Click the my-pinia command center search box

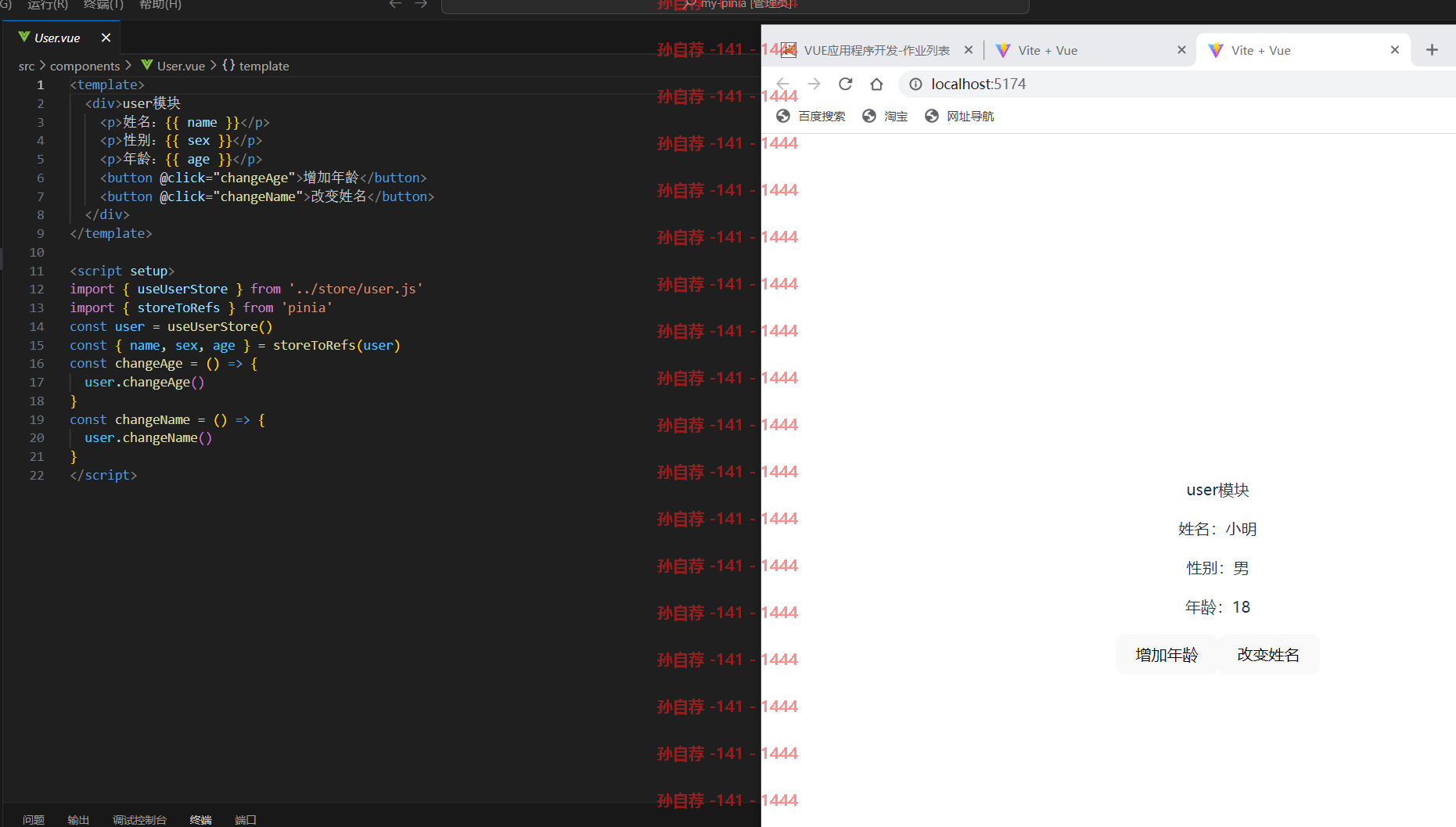[x=735, y=5]
